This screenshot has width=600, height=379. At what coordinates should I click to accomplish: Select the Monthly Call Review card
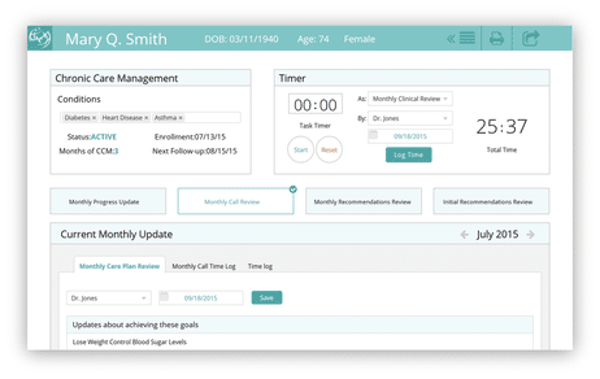[236, 201]
